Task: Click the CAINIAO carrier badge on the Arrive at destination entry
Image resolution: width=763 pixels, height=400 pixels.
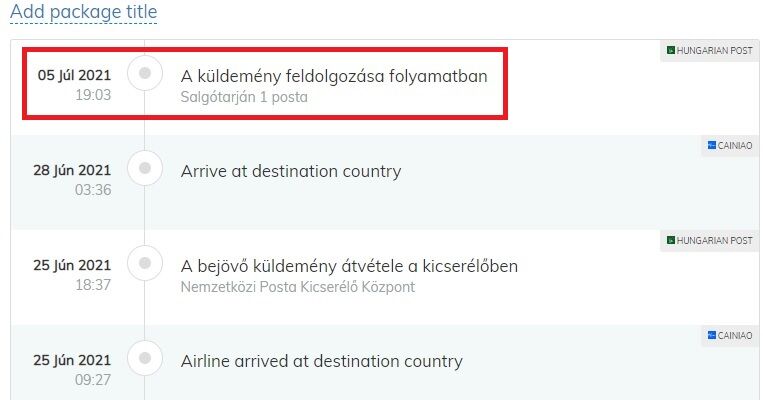Action: (729, 145)
